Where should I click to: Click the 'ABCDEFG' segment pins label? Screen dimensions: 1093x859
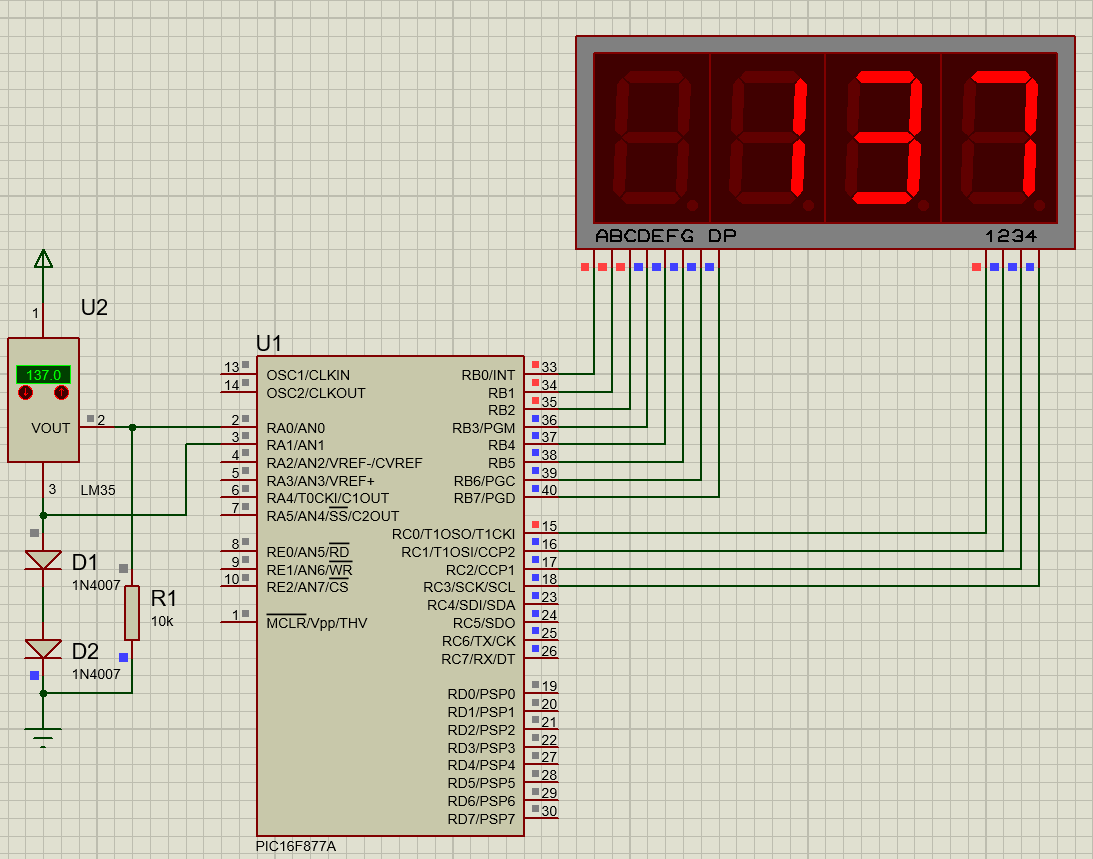click(645, 236)
